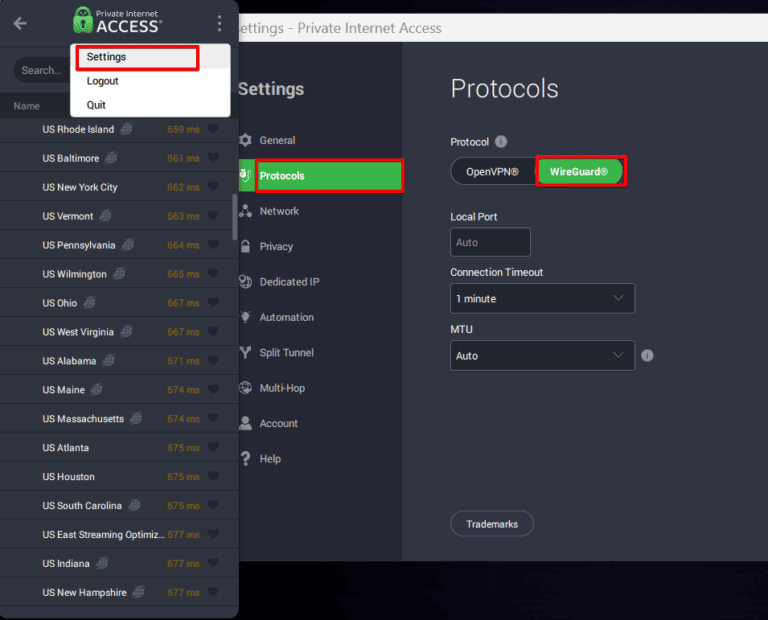Click the Private Internet Access logo
This screenshot has height=620, width=768.
pos(118,21)
